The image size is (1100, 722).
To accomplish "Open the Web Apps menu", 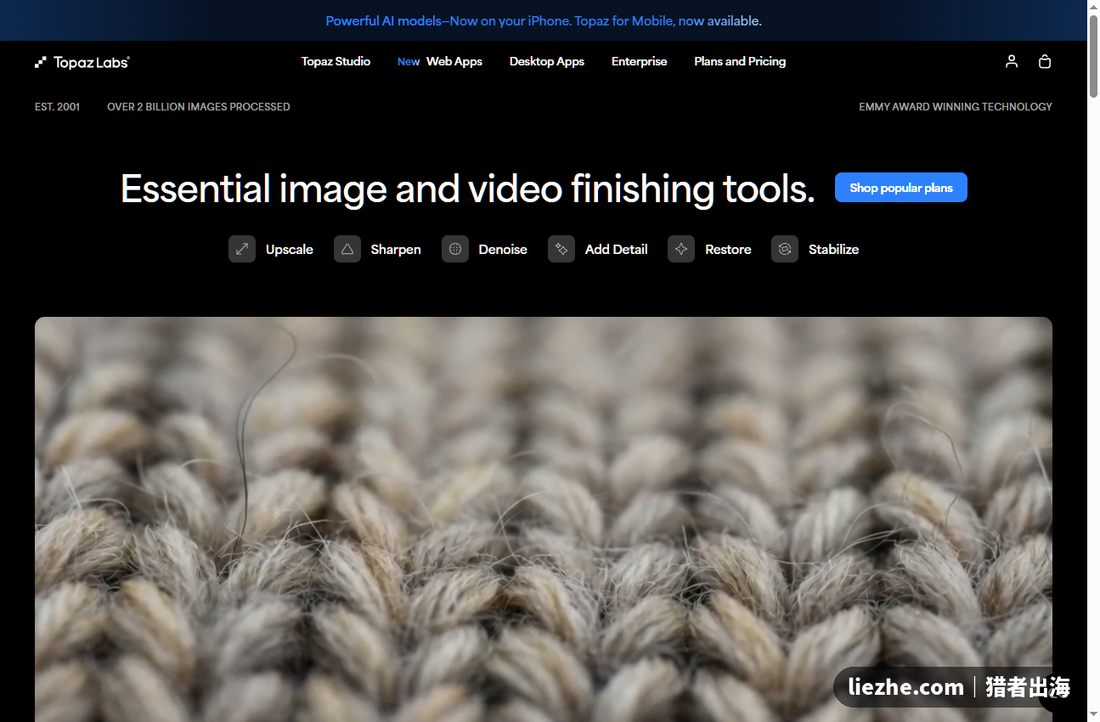I will 454,62.
